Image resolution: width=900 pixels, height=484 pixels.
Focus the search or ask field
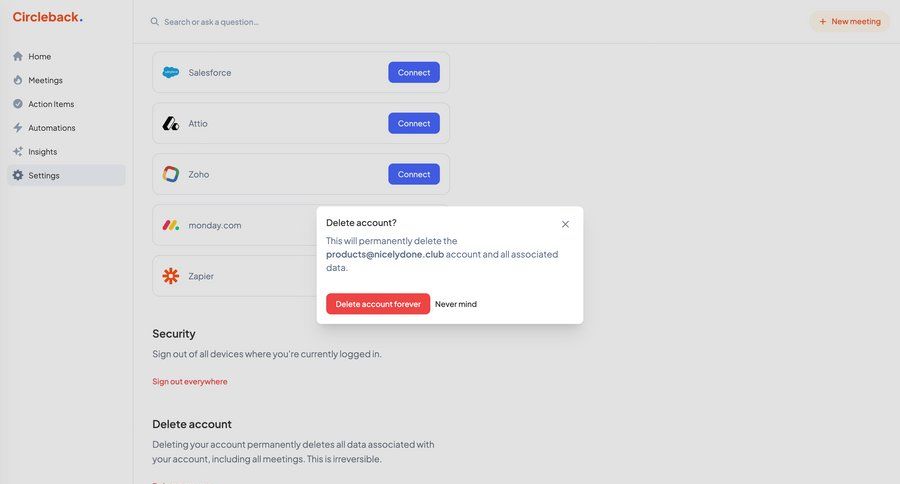[300, 21]
